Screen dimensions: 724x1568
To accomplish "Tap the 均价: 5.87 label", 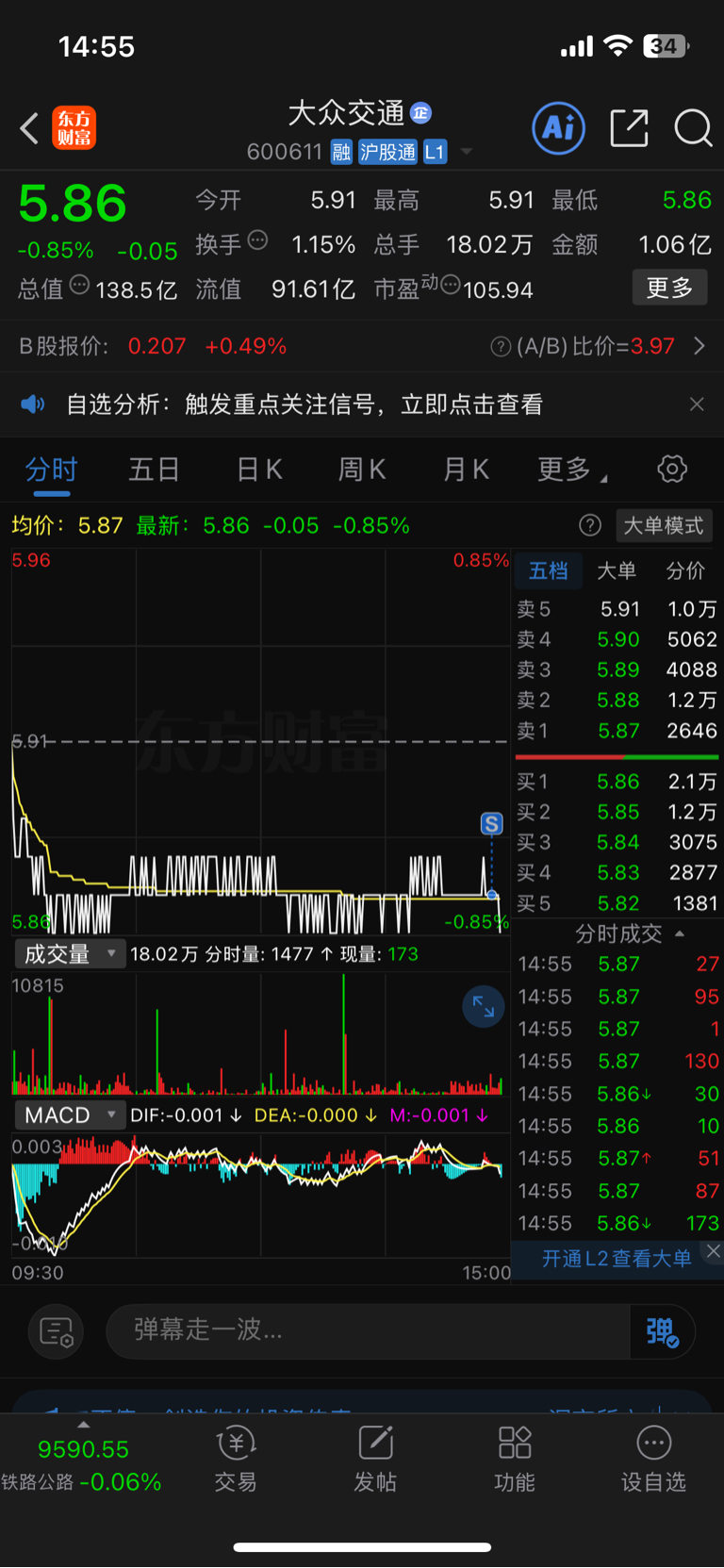I will pos(67,525).
